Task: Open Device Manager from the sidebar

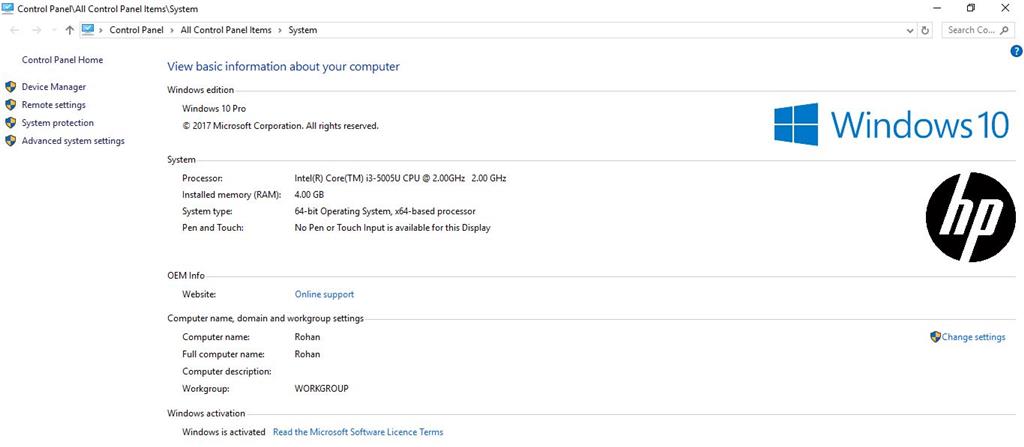Action: click(54, 87)
